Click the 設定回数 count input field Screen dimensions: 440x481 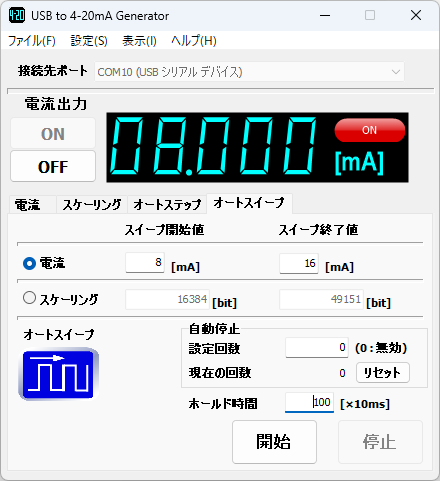[317, 347]
